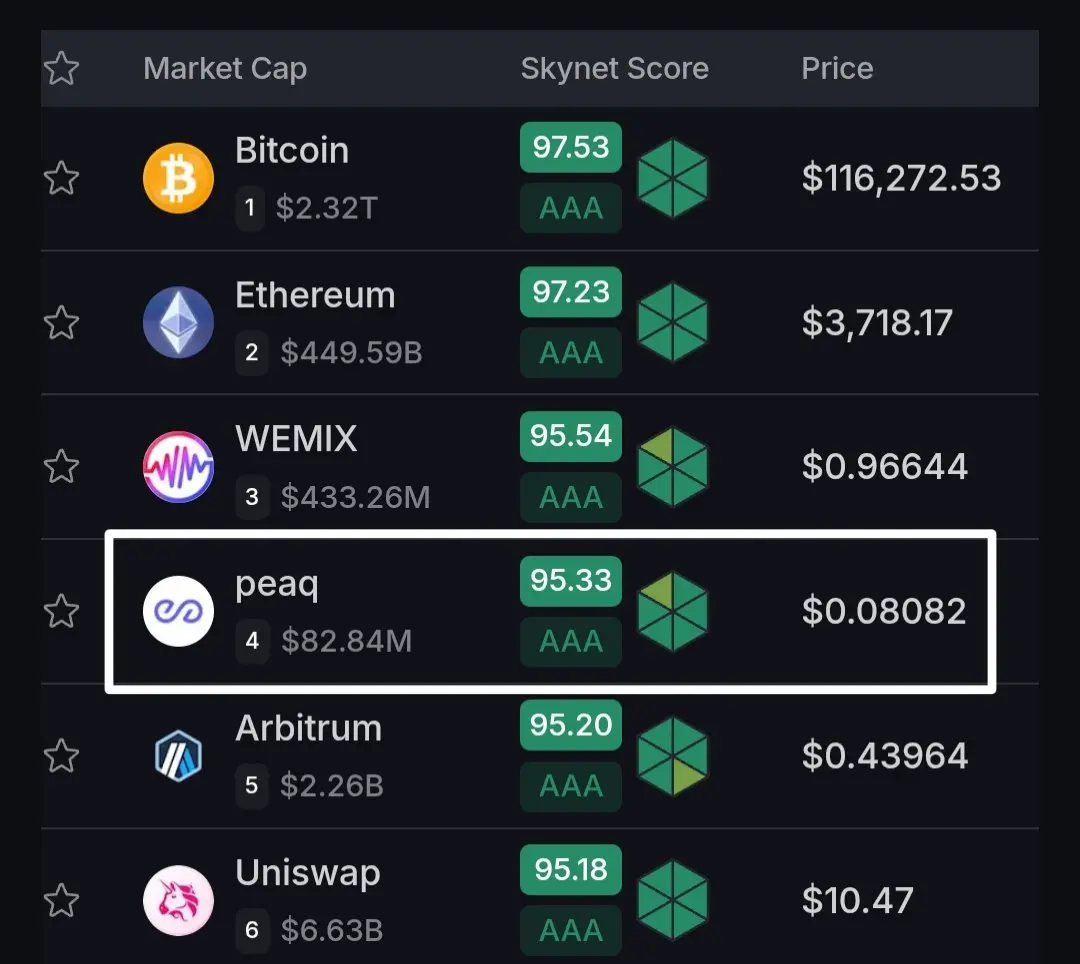Toggle favorite star for Uniswap
The height and width of the screenshot is (964, 1080).
(x=61, y=901)
